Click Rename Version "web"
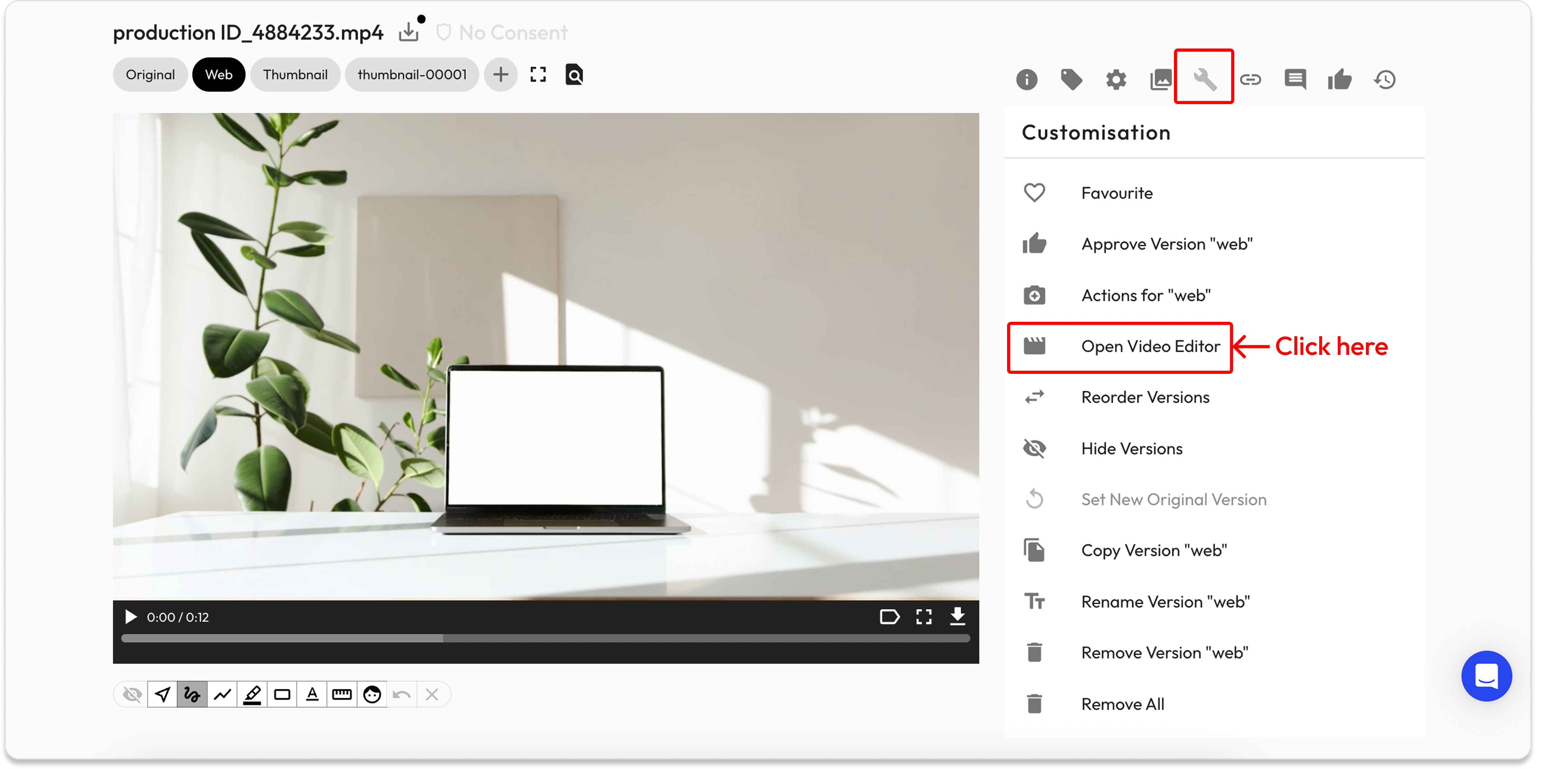Screen dimensions: 1568x769 pyautogui.click(x=1165, y=602)
